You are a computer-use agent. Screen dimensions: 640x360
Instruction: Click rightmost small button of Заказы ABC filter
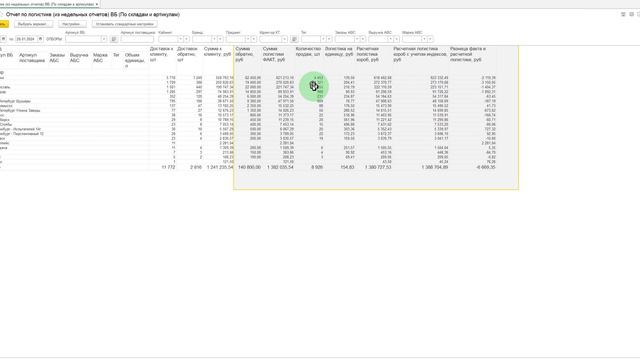pyautogui.click(x=363, y=39)
